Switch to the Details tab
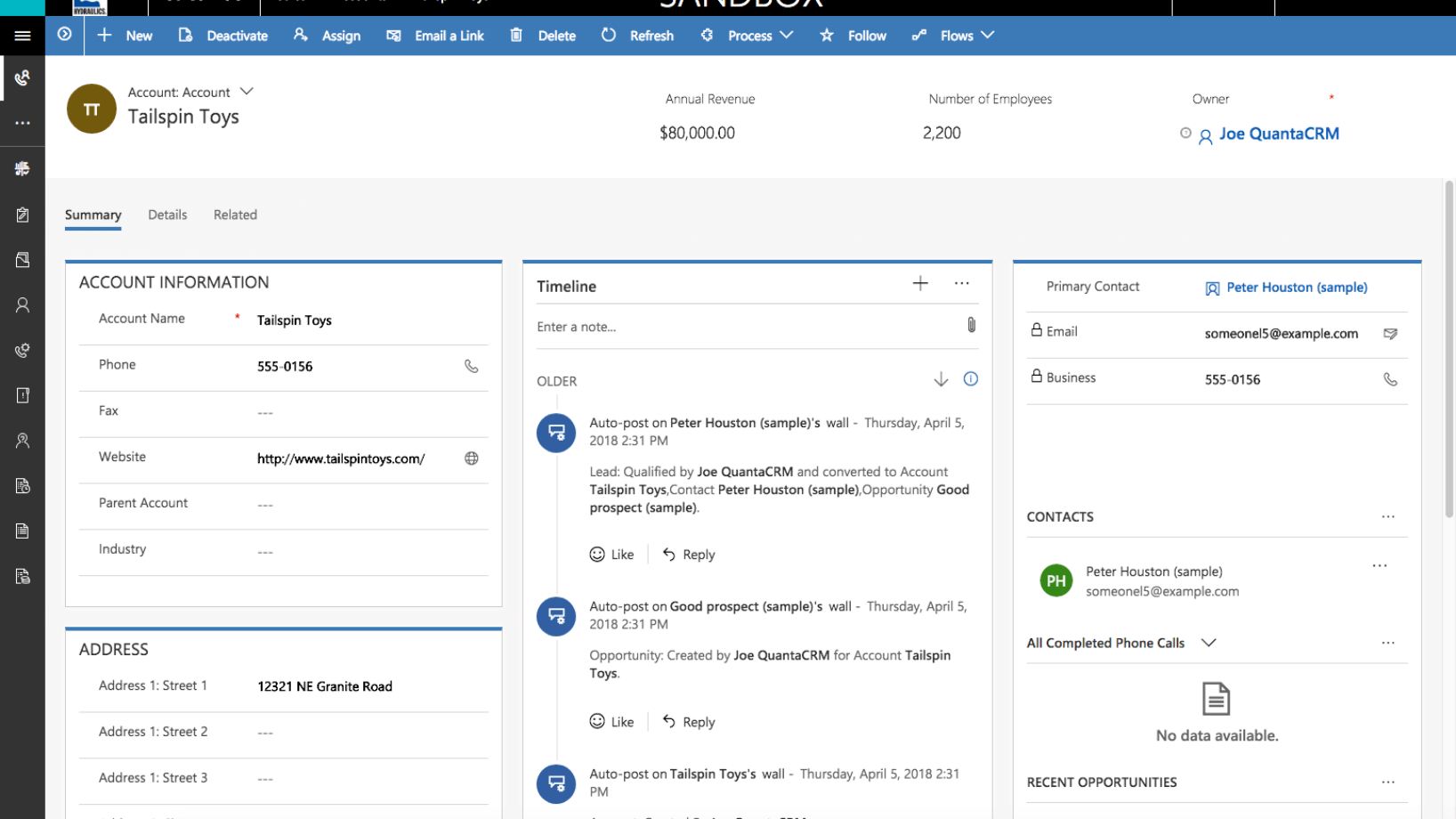 167,215
